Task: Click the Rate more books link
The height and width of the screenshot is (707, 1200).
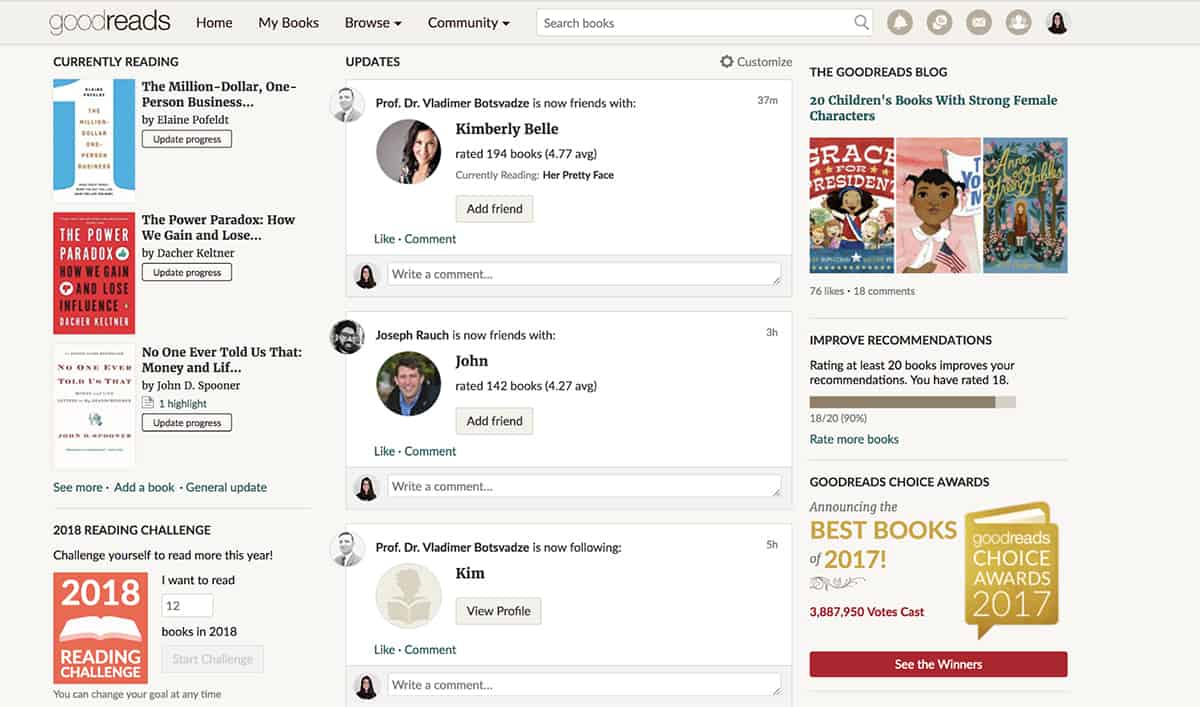Action: 853,439
